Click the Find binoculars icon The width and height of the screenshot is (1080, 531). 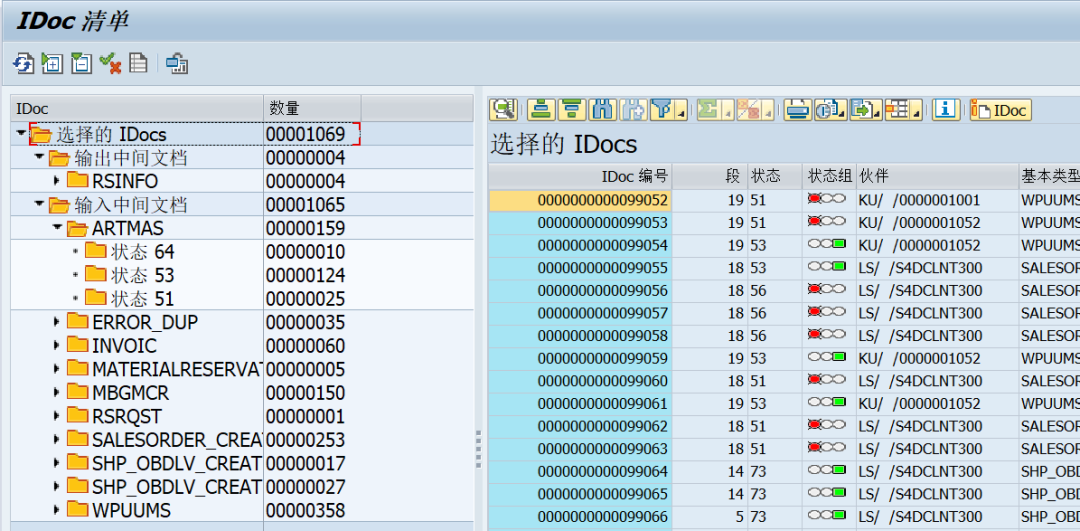pyautogui.click(x=603, y=109)
